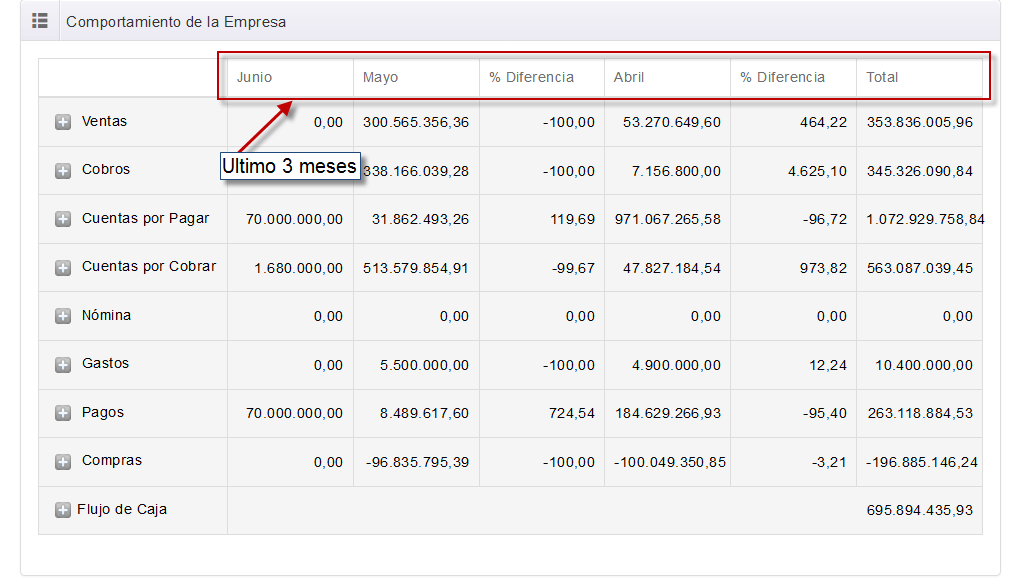The width and height of the screenshot is (1018, 586).
Task: Expand the Ventas row
Action: (x=63, y=122)
